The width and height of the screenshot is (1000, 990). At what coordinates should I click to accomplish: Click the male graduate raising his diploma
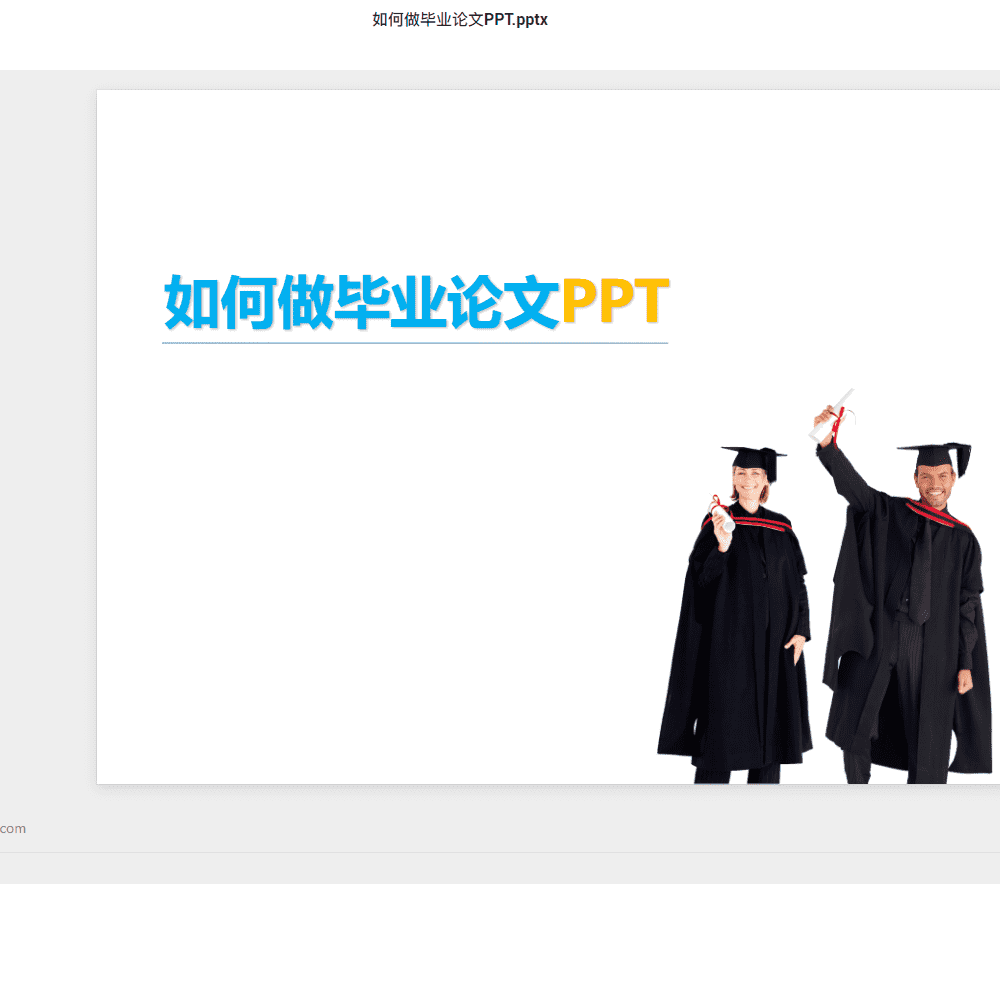coord(901,586)
